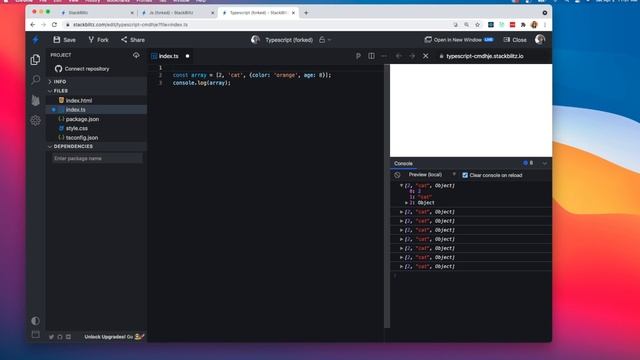This screenshot has width=640, height=360.
Task: Uncheck Clear console on reload
Action: (x=465, y=175)
